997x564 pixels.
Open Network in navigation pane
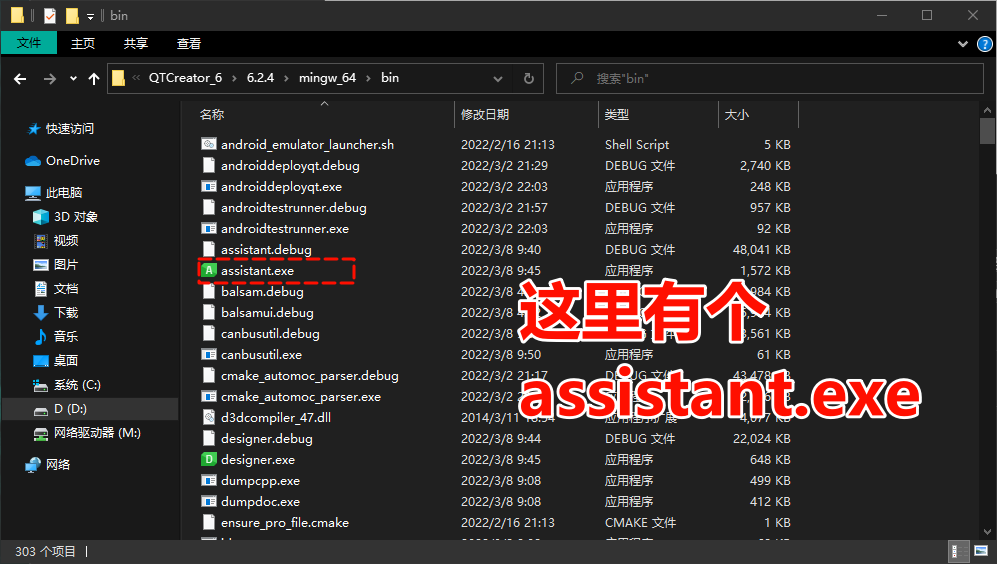48,464
